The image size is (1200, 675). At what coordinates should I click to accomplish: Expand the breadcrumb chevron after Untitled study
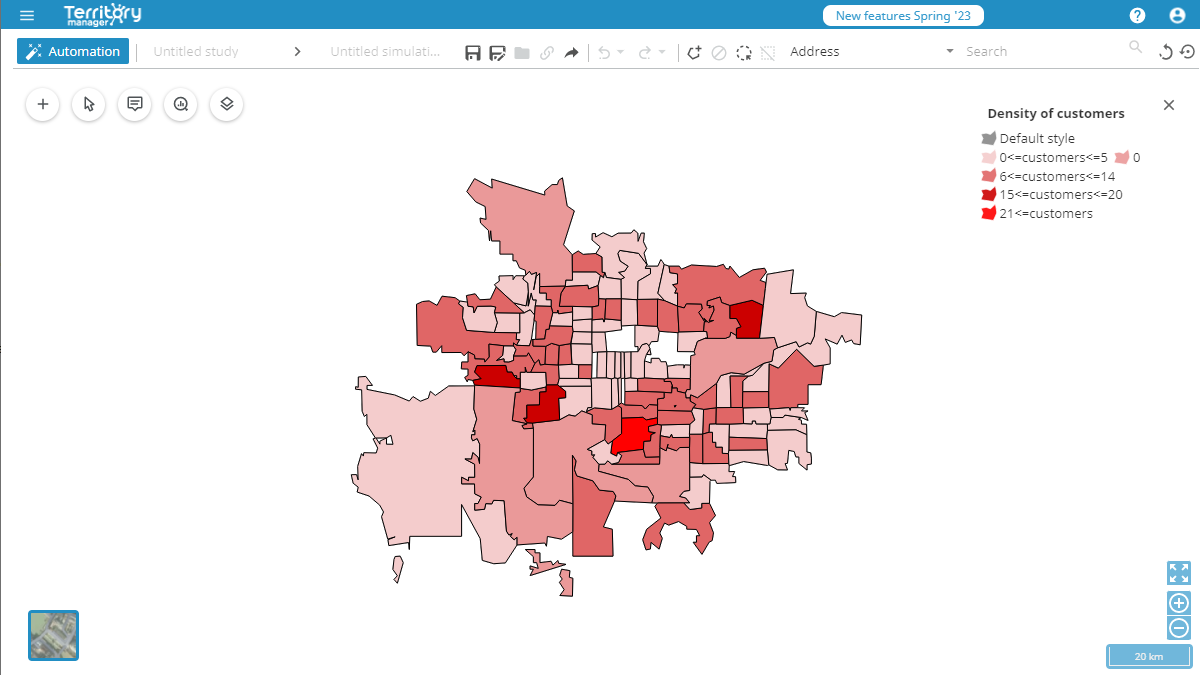(297, 52)
